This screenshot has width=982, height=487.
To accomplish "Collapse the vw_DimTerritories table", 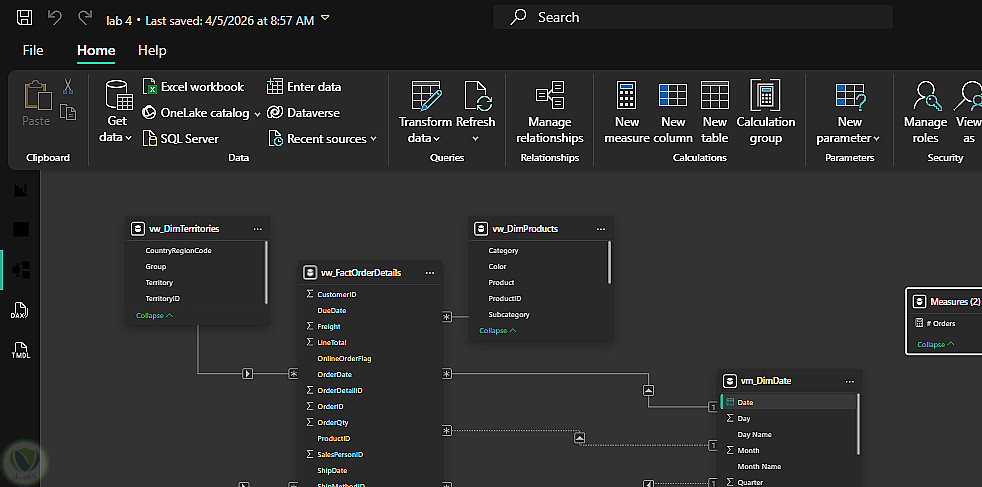I will click(x=154, y=316).
